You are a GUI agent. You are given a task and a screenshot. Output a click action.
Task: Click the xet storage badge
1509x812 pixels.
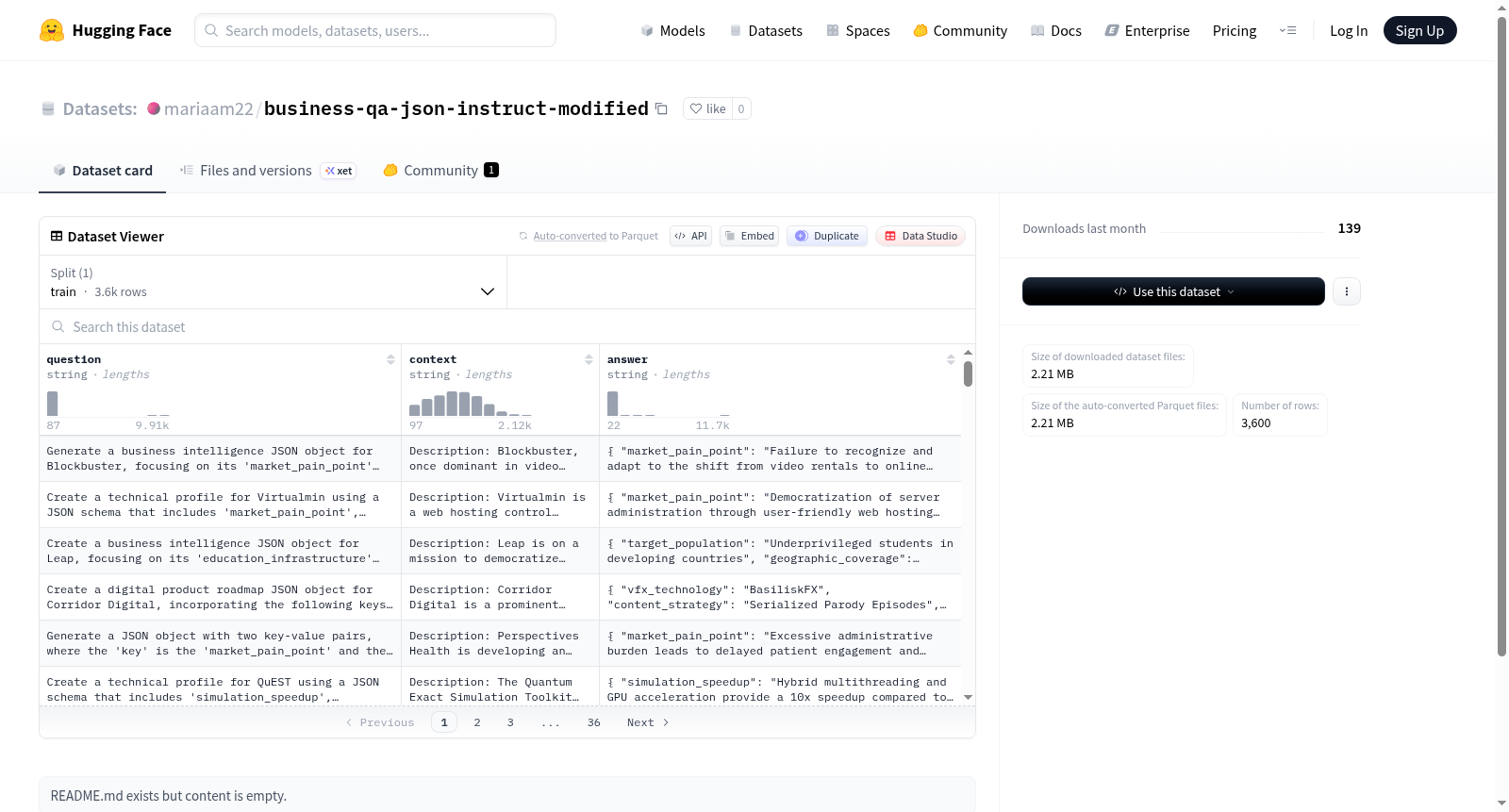tap(339, 171)
